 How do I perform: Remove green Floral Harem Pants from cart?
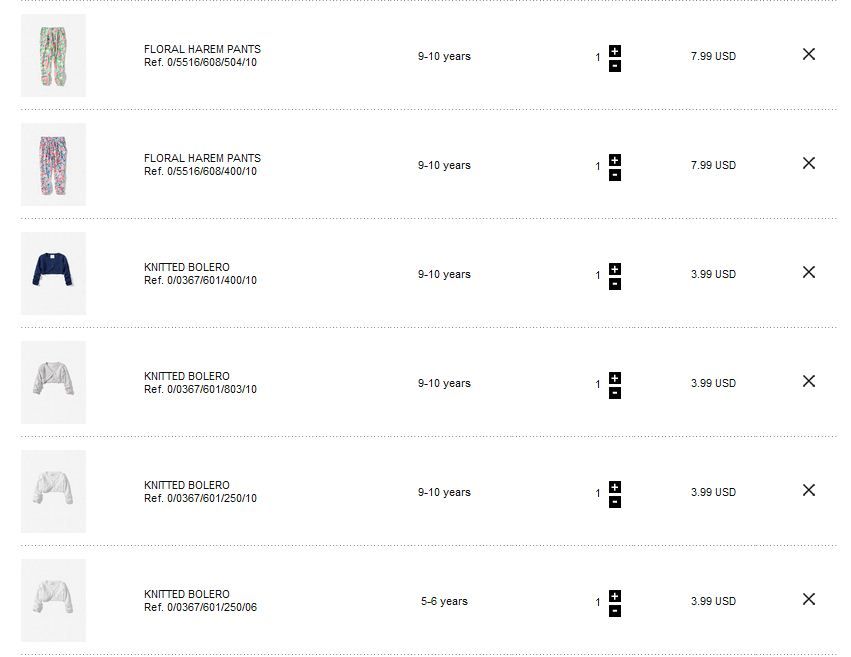[809, 54]
